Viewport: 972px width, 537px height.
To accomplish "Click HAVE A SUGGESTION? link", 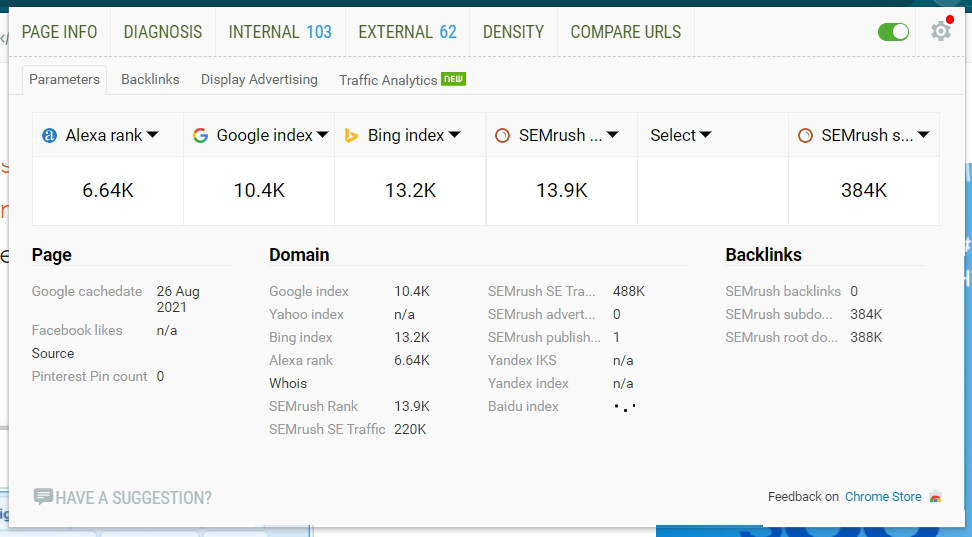I will pos(133,497).
